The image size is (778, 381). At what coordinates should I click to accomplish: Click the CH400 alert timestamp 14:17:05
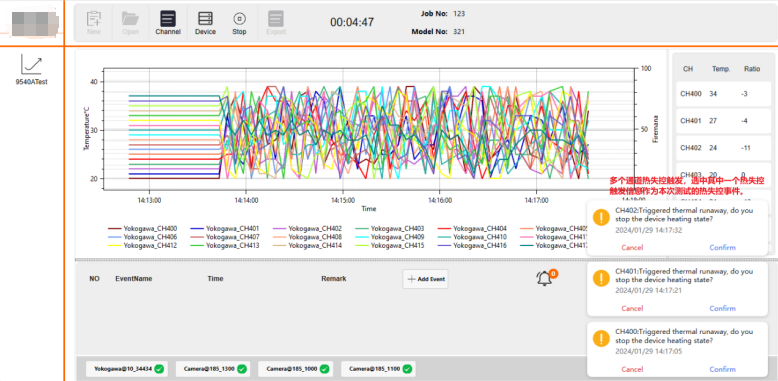[x=648, y=352]
